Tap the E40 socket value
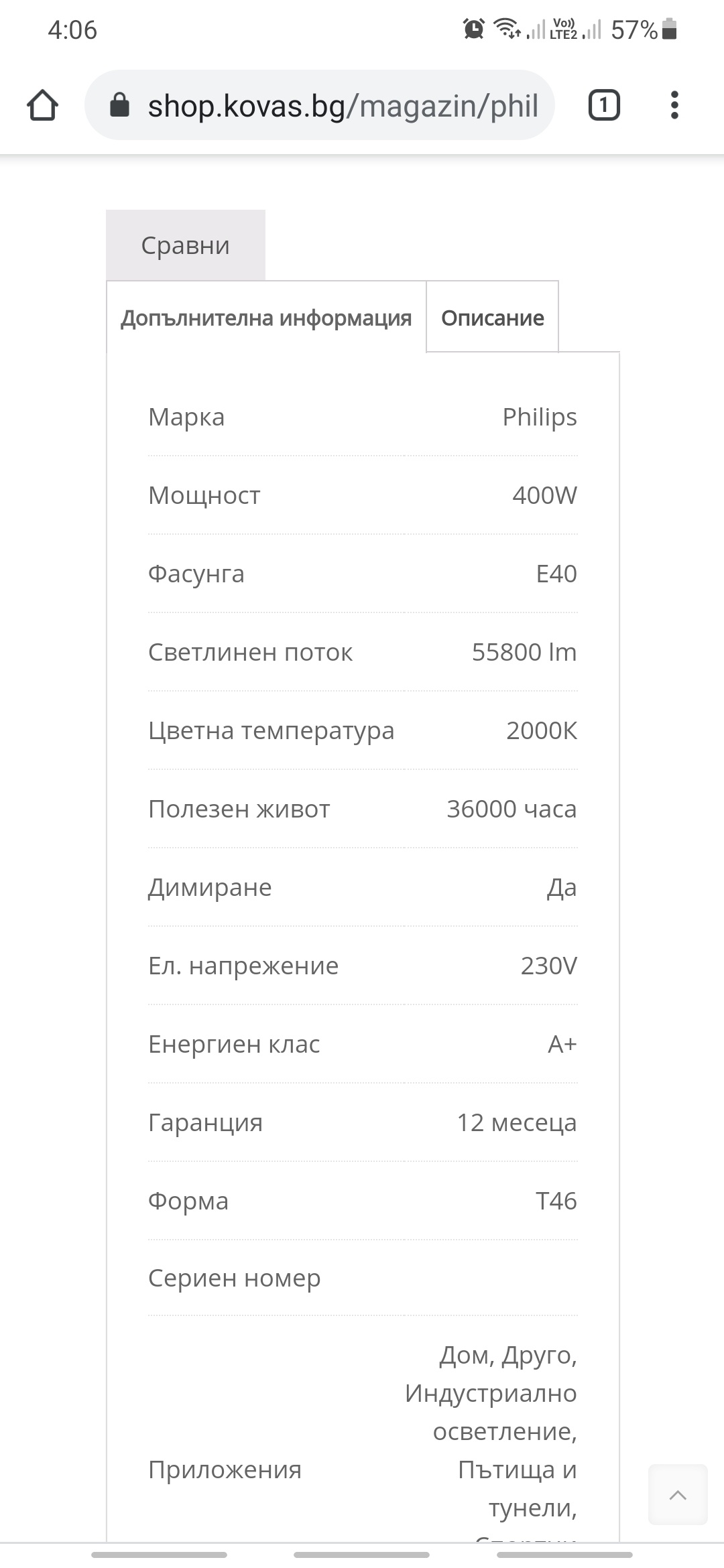This screenshot has height=1568, width=724. (x=556, y=574)
